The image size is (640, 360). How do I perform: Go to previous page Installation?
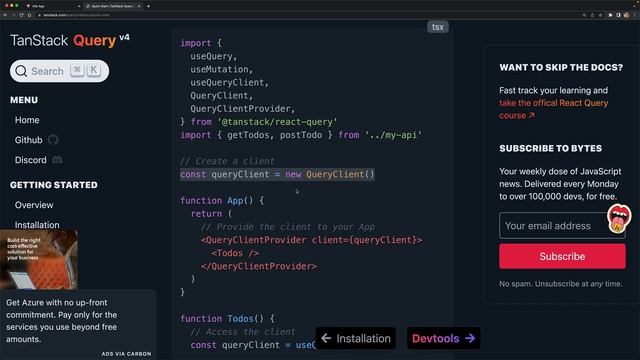coord(356,338)
